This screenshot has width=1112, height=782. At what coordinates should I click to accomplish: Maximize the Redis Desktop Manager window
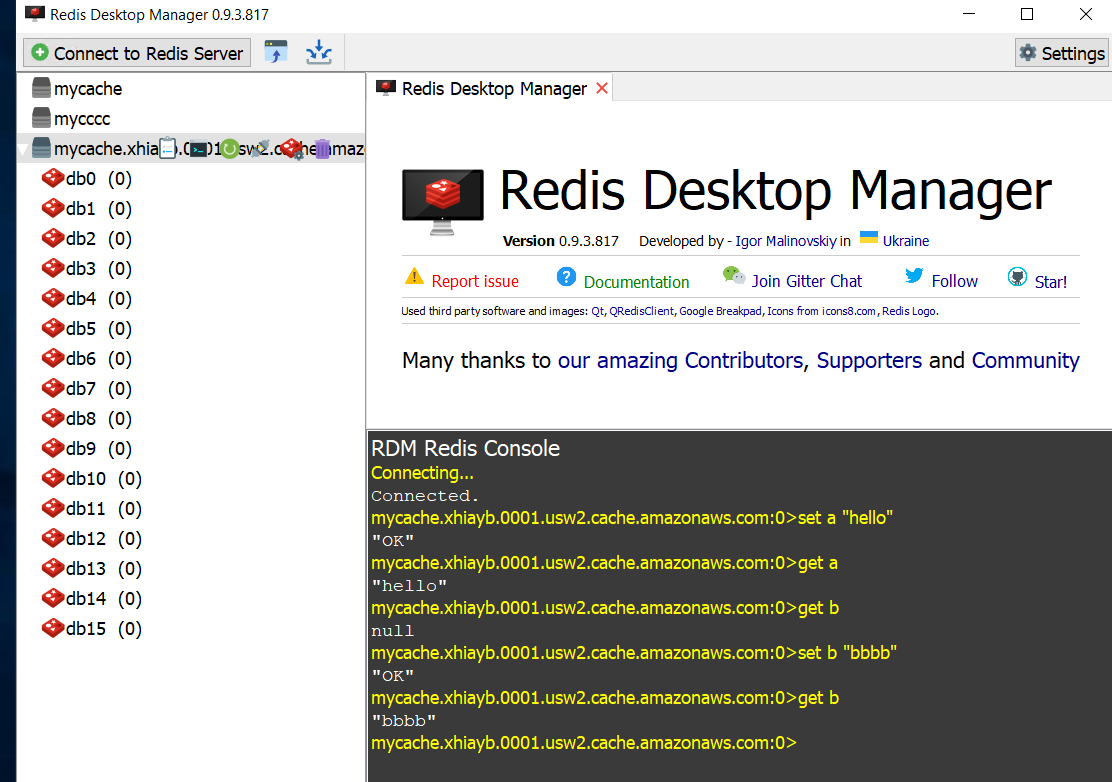coord(1027,14)
